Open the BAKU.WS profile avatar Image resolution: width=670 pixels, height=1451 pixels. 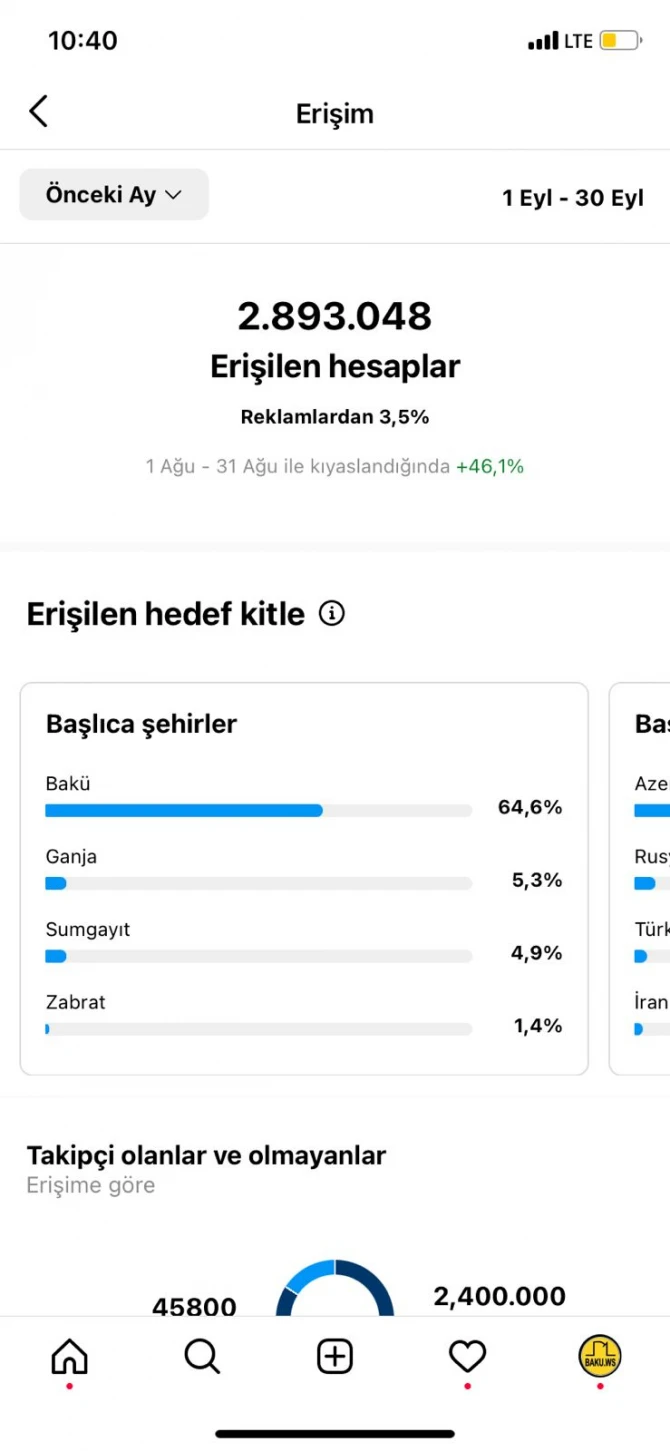pos(600,1356)
